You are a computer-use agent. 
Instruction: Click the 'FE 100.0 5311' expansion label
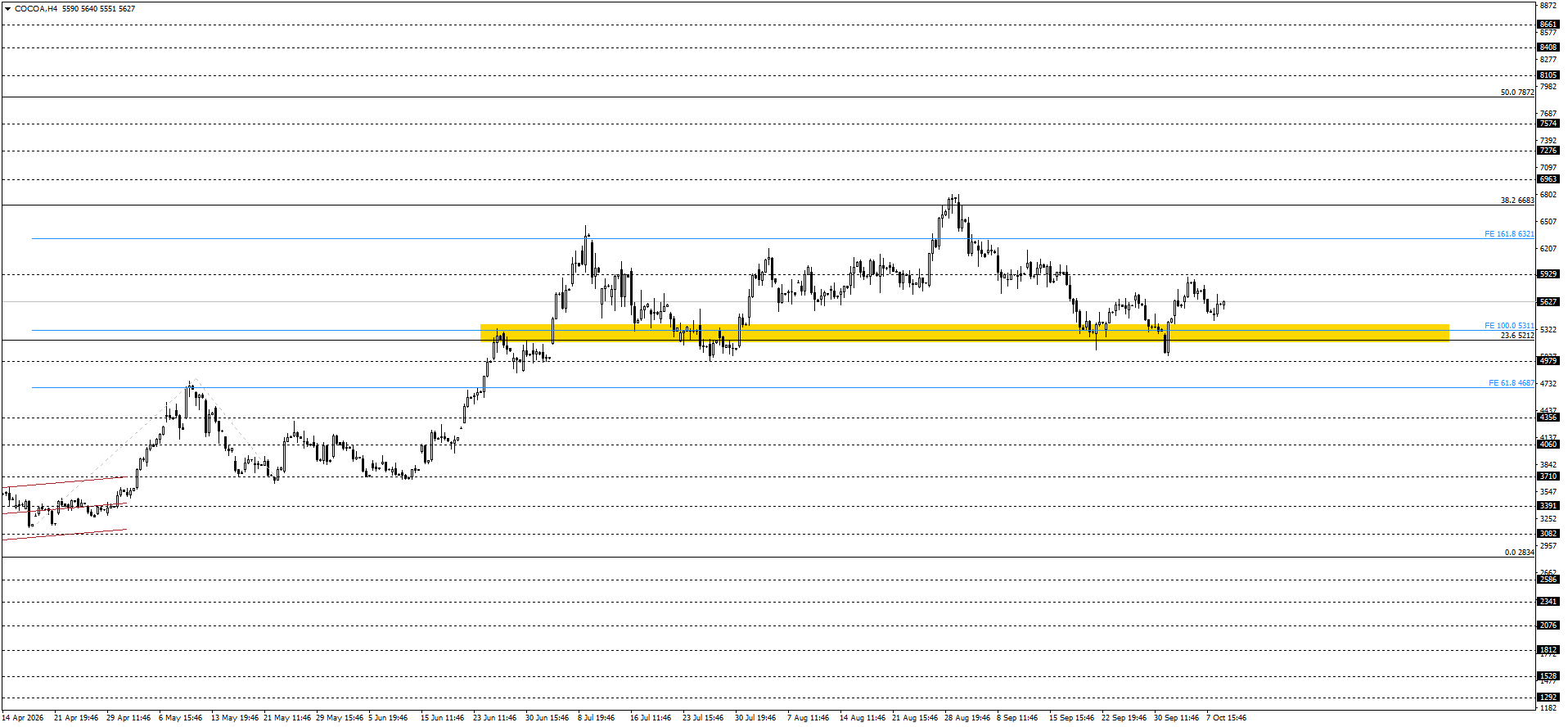[x=1509, y=326]
